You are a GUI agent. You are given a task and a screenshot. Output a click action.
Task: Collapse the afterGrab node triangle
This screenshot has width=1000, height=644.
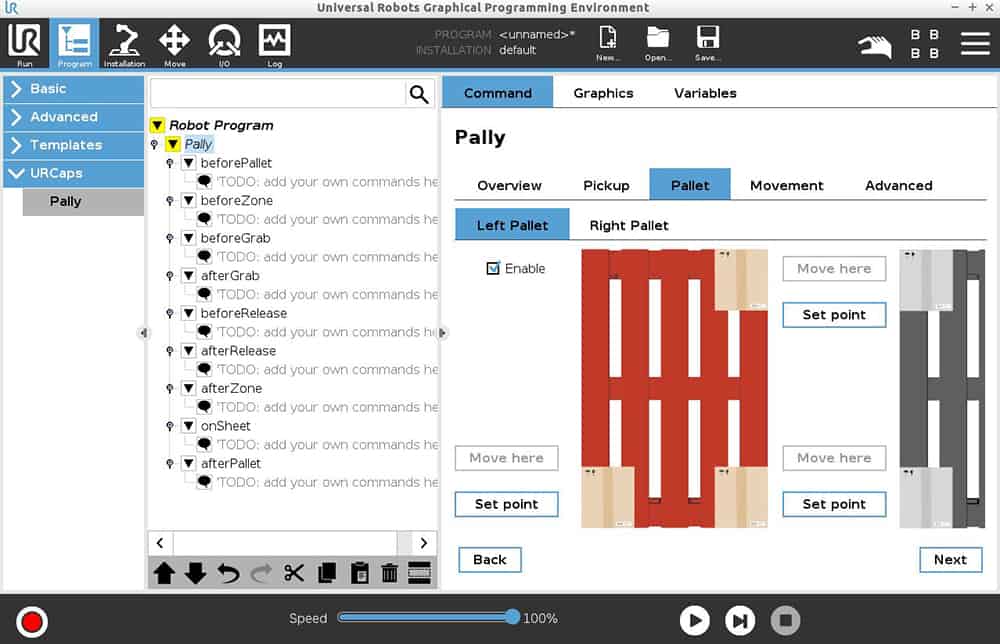[x=189, y=275]
